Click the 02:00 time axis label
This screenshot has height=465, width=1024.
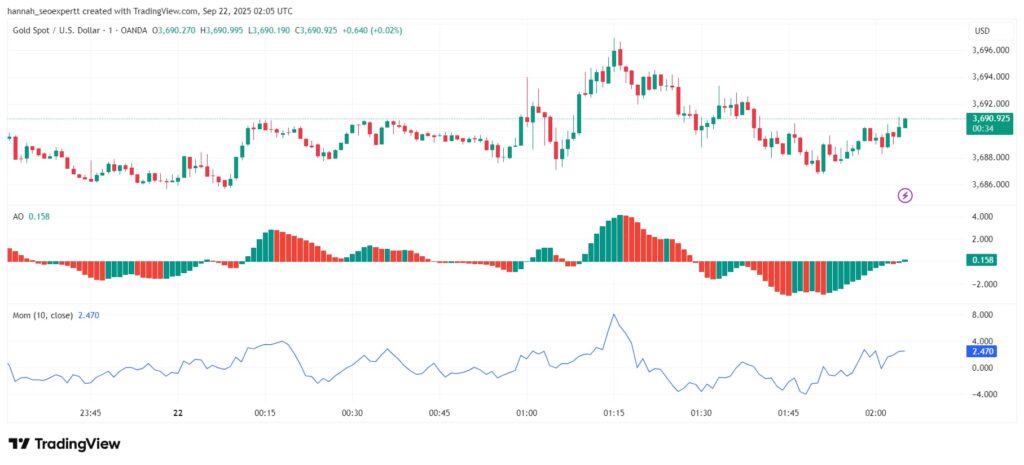[876, 413]
